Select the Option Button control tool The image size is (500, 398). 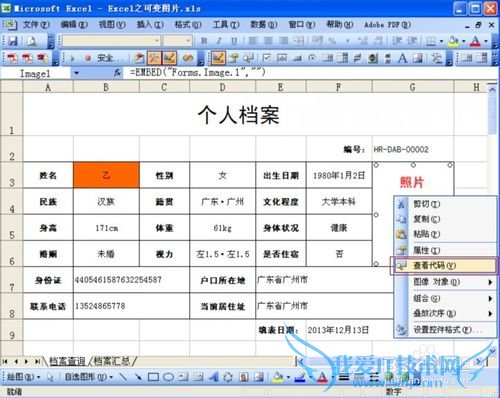tap(312, 58)
